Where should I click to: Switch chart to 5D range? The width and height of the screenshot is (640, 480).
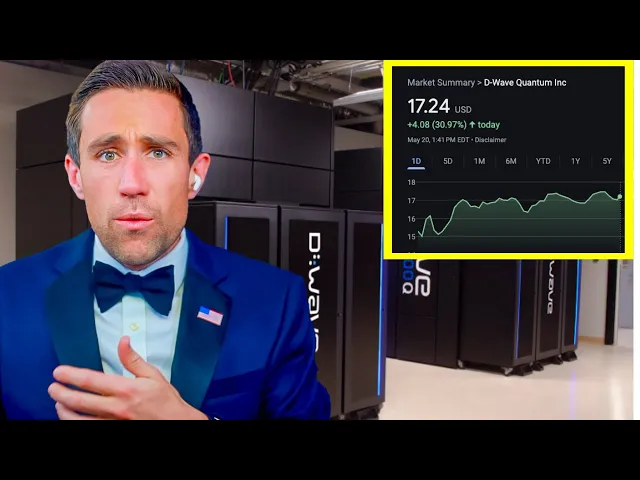448,161
